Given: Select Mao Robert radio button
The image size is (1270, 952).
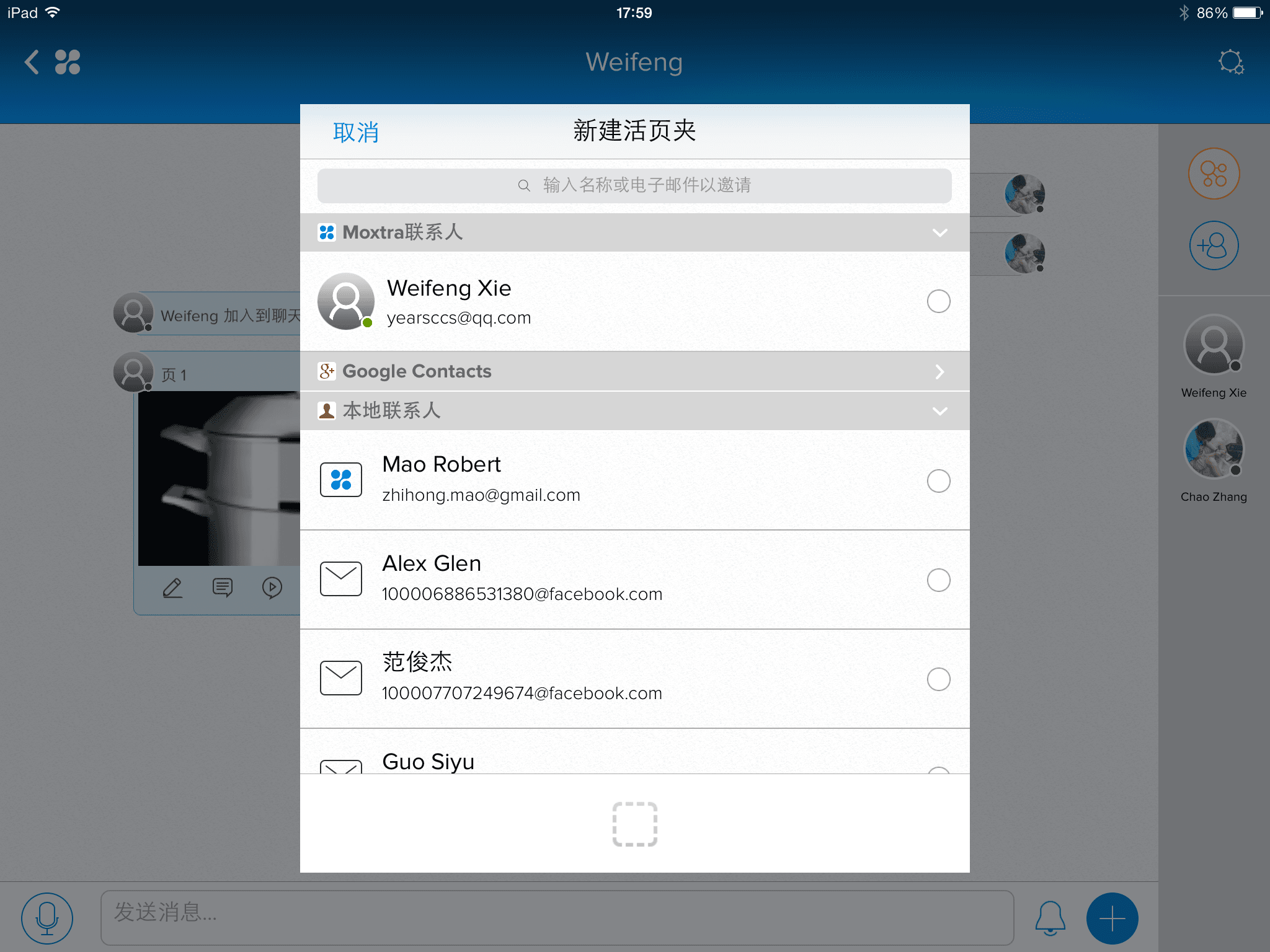Looking at the screenshot, I should coord(939,481).
